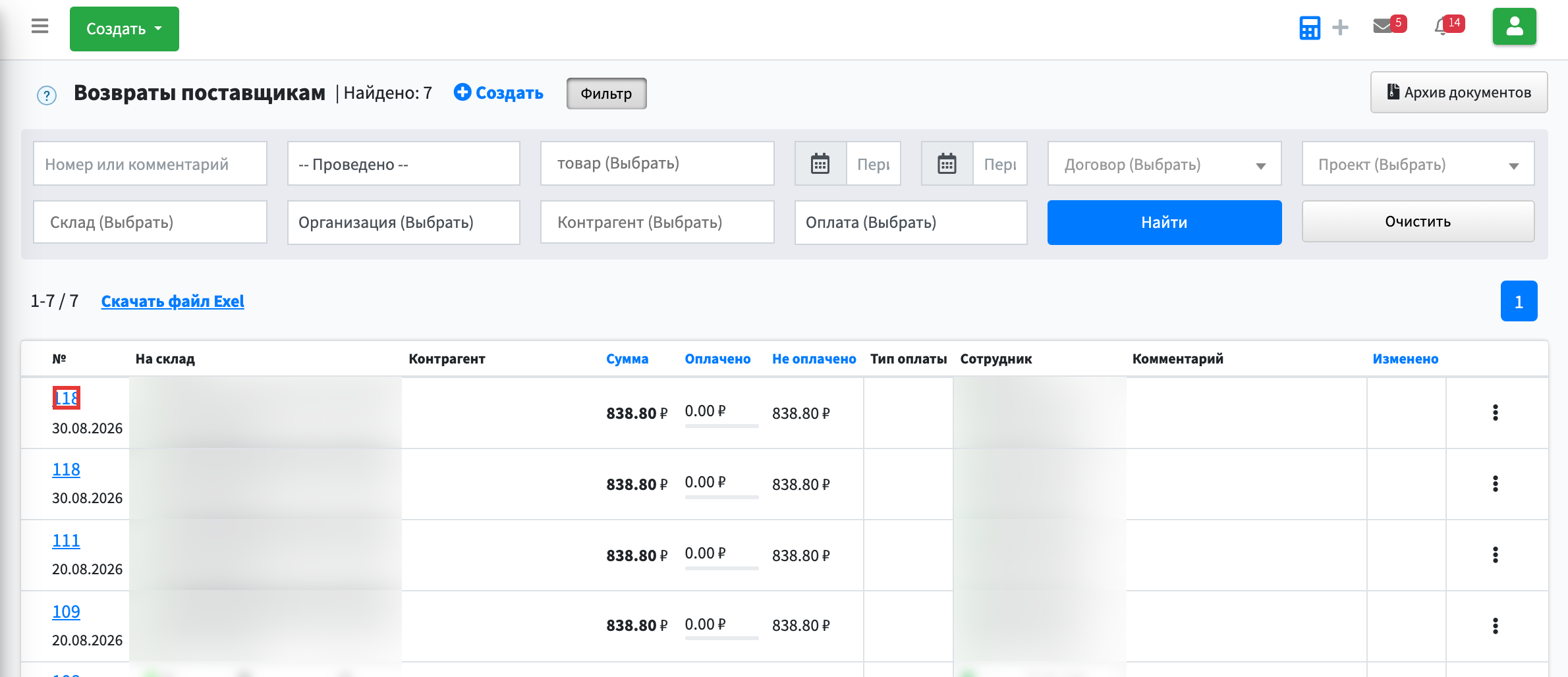Viewport: 1568px width, 677px height.
Task: Open three-dot menu for second row 118
Action: point(1496,484)
